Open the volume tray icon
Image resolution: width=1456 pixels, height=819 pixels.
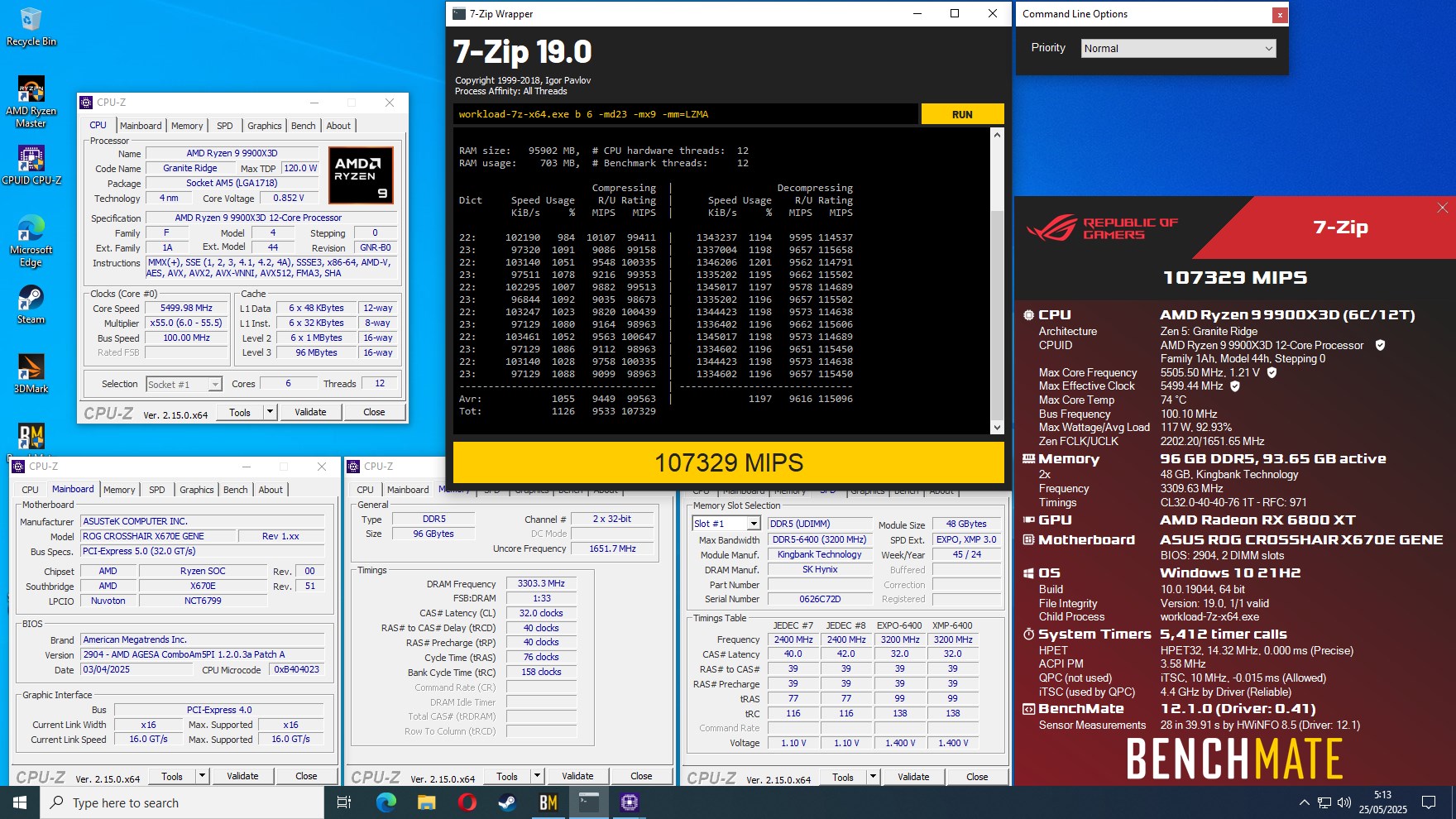1344,802
